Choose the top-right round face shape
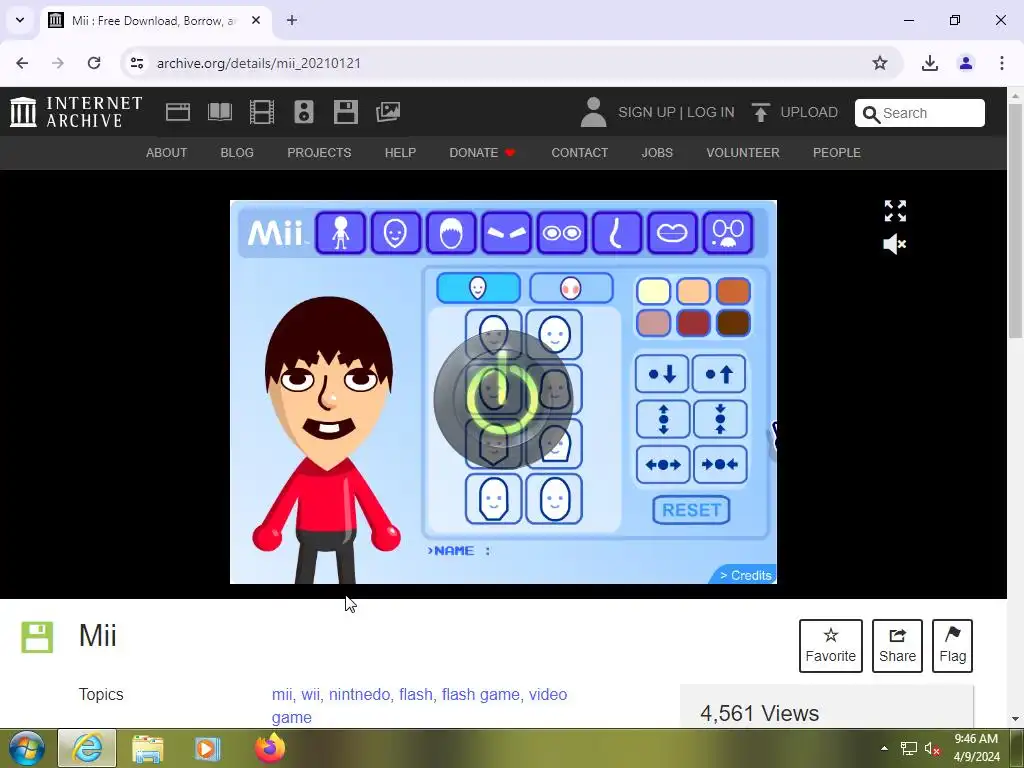The image size is (1024, 768). pyautogui.click(x=554, y=335)
